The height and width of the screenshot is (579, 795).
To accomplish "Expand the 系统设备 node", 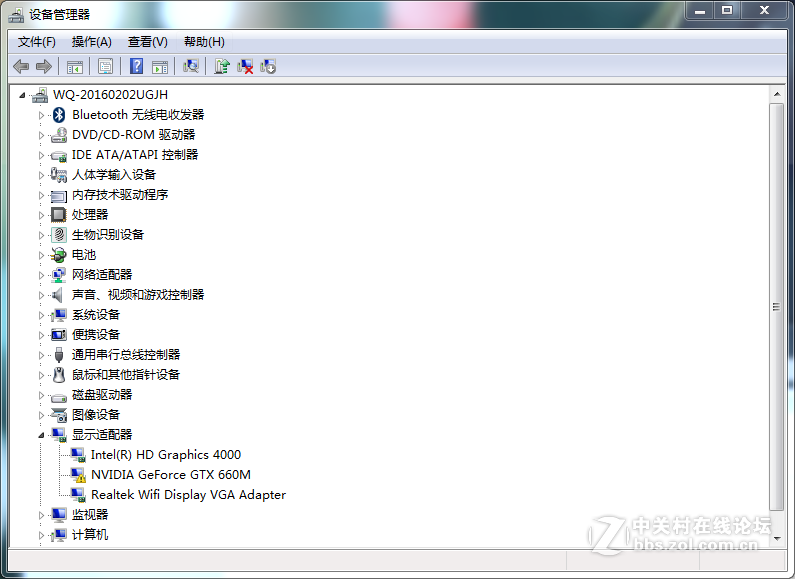I will 41,315.
